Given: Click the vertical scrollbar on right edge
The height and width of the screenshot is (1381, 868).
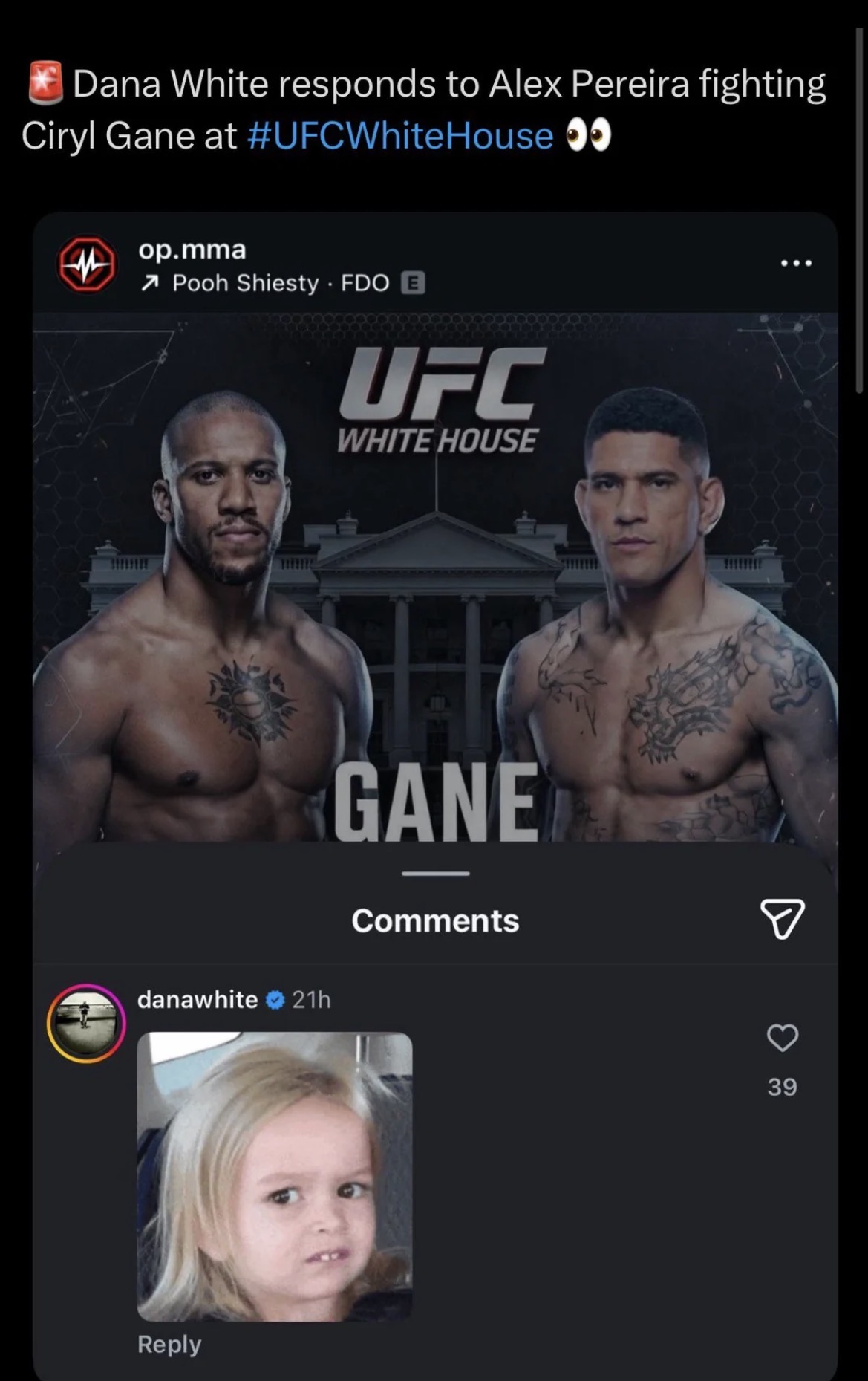Looking at the screenshot, I should [860, 210].
